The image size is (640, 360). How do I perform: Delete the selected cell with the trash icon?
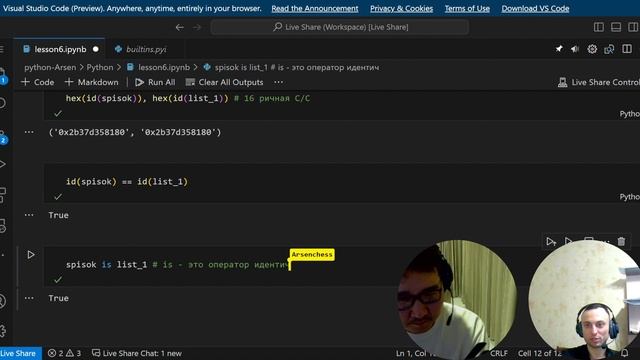coord(621,242)
